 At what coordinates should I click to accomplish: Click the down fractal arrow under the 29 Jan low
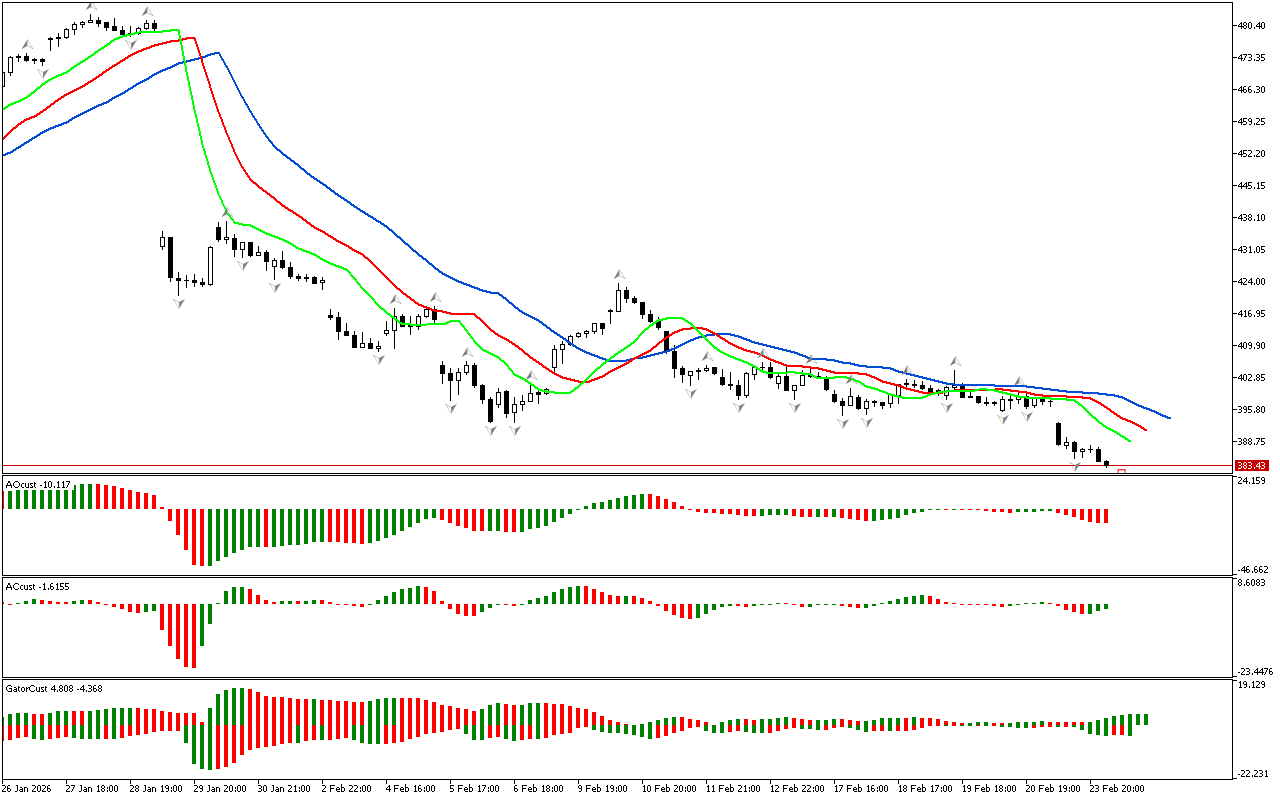179,302
